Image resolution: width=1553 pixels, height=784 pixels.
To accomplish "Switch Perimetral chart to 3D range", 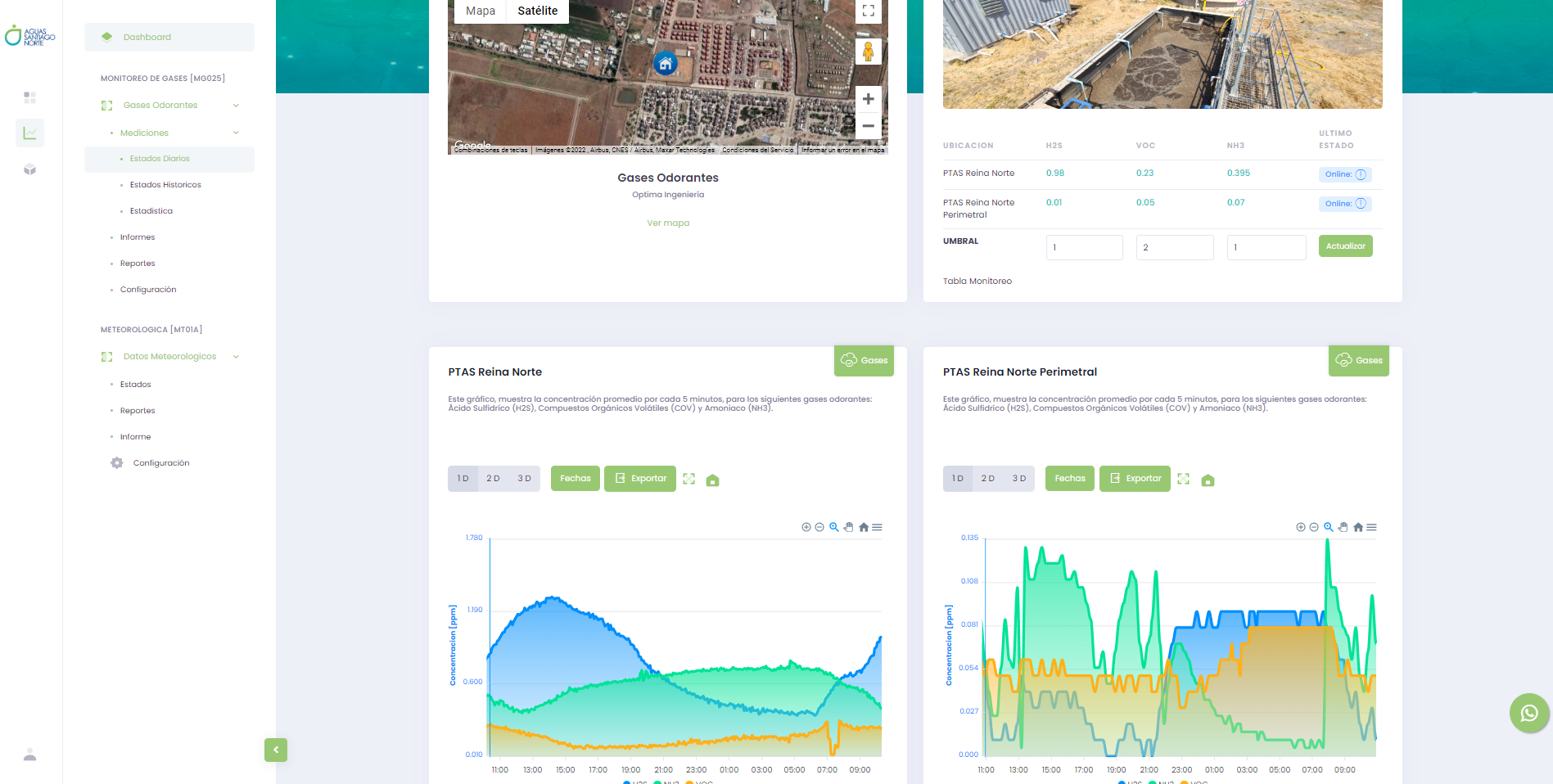I will pos(1019,479).
